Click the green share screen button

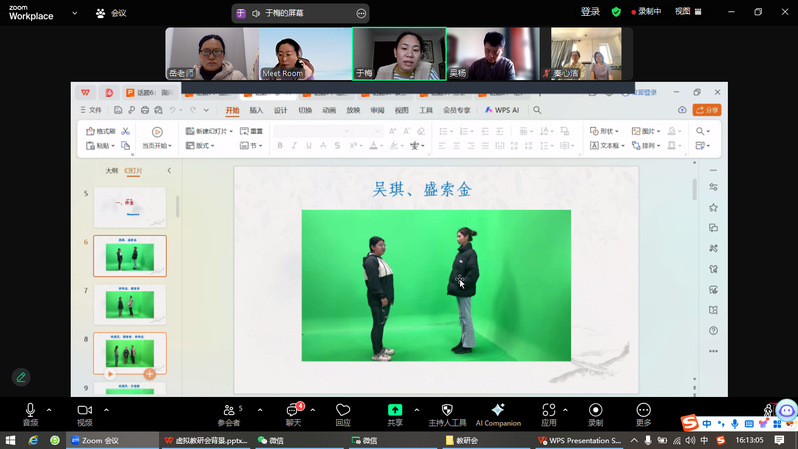395,411
